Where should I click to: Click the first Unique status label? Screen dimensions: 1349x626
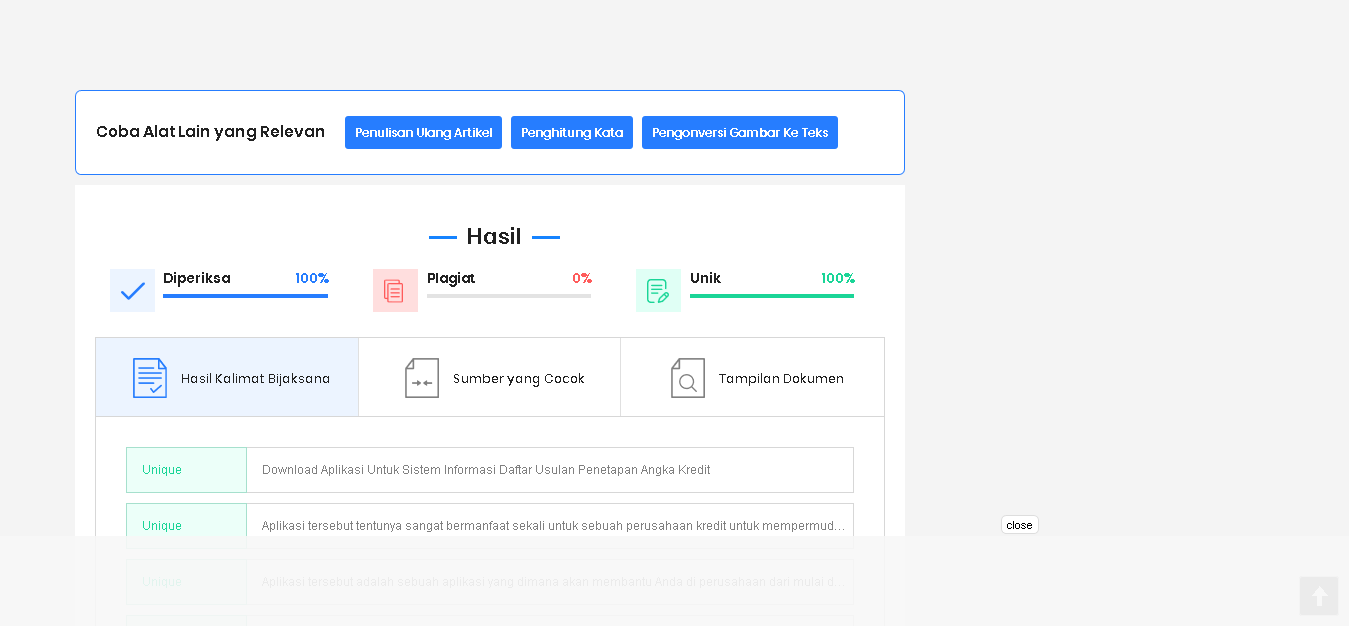point(162,470)
